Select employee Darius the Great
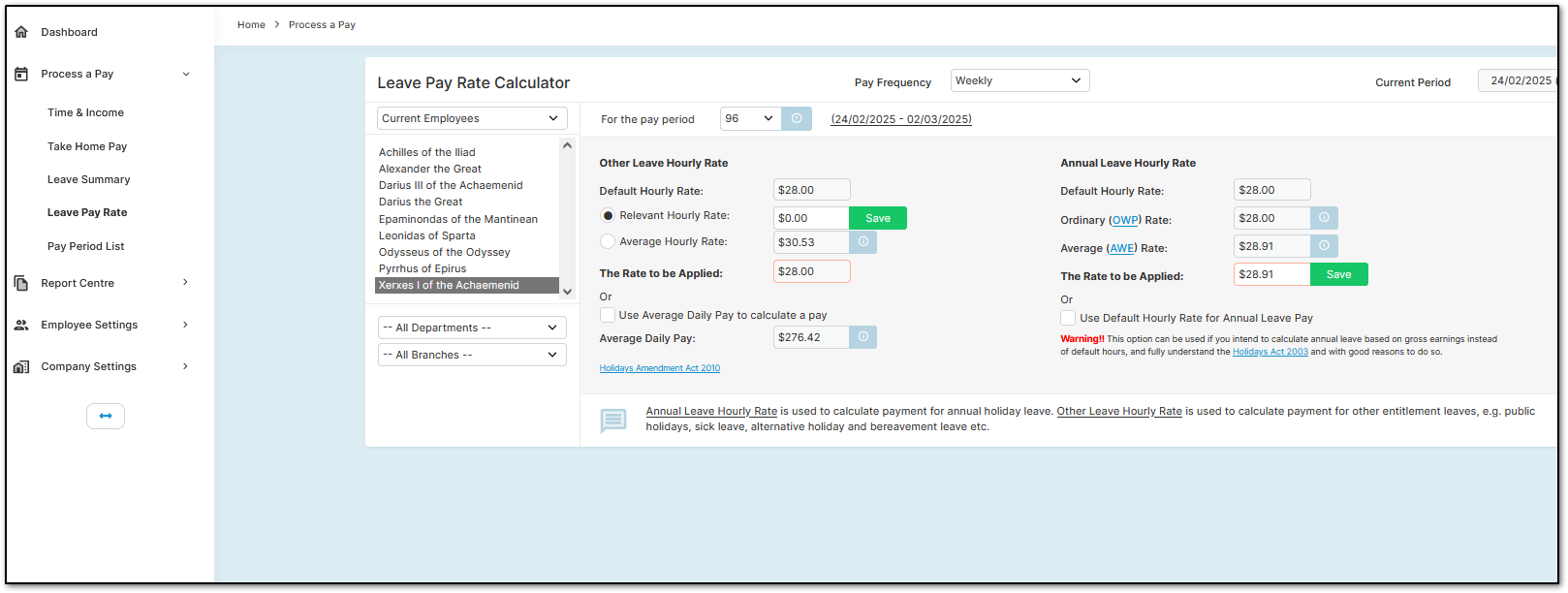Image resolution: width=1568 pixels, height=593 pixels. click(421, 202)
